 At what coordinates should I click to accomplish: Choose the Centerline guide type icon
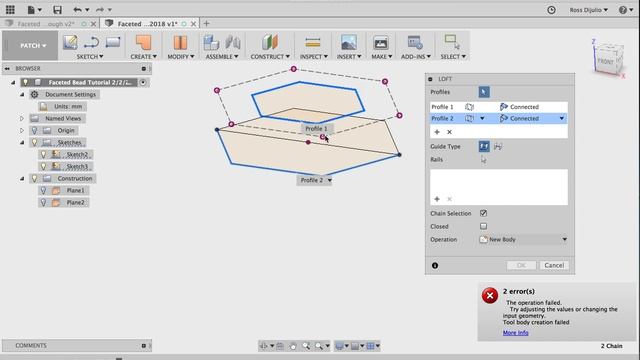click(x=498, y=146)
